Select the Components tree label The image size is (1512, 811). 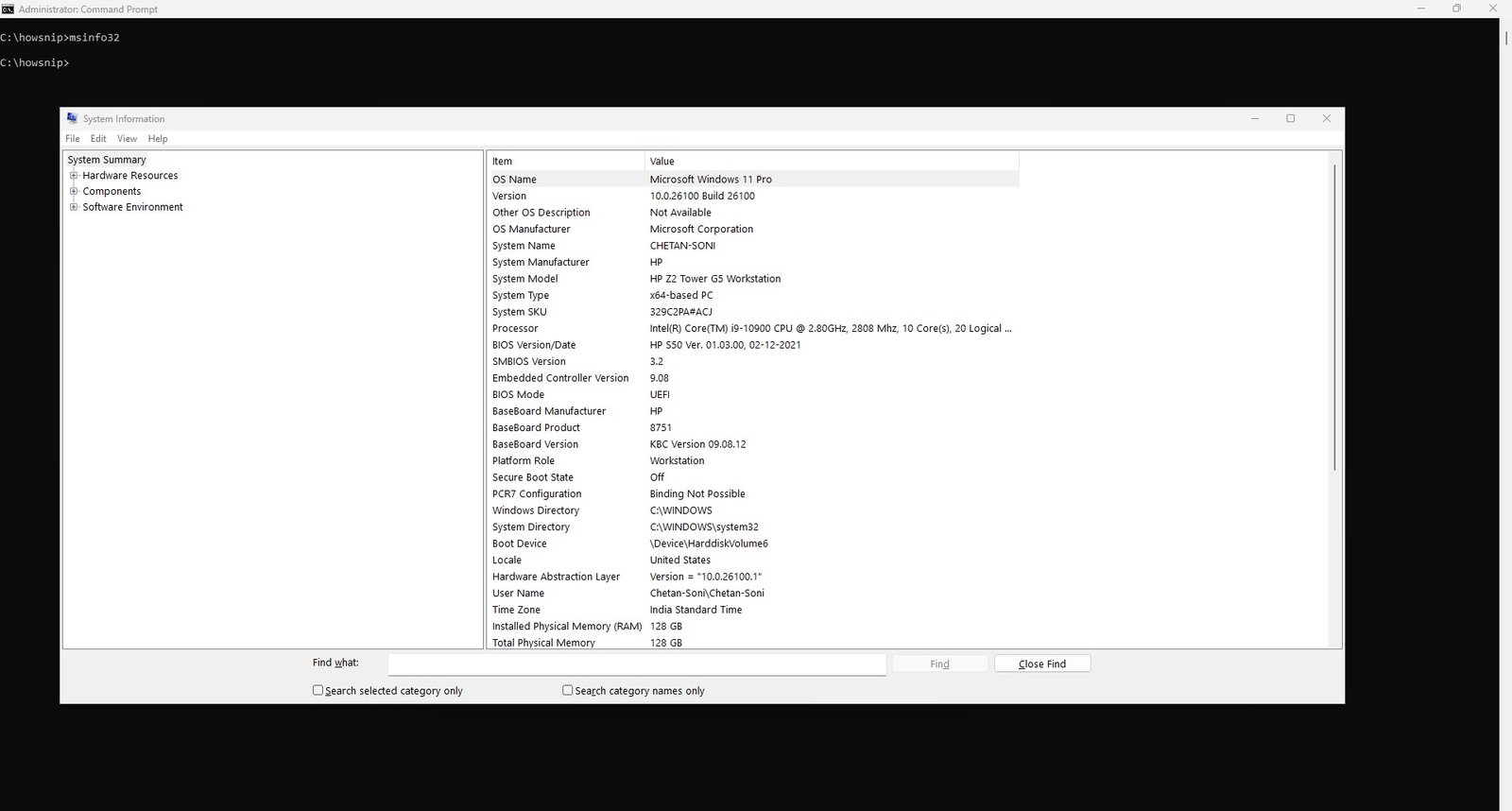pyautogui.click(x=112, y=191)
